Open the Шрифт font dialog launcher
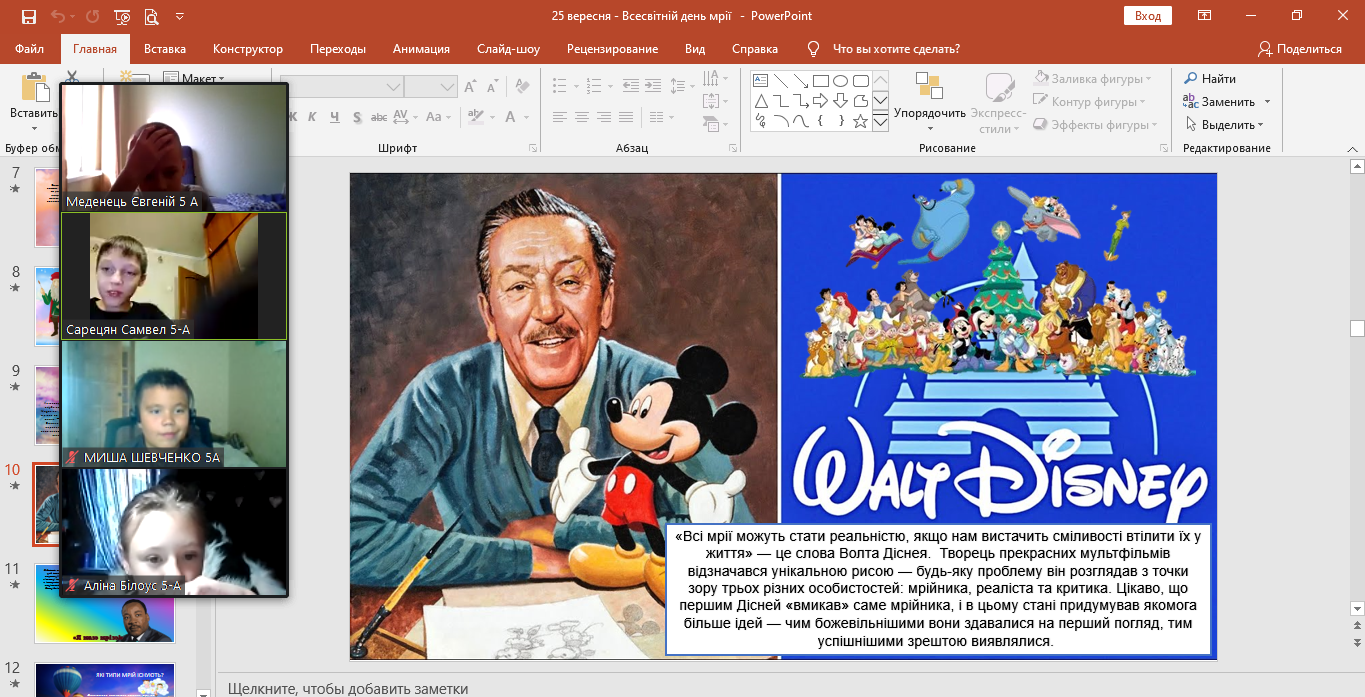Viewport: 1365px width, 697px height. tap(532, 149)
